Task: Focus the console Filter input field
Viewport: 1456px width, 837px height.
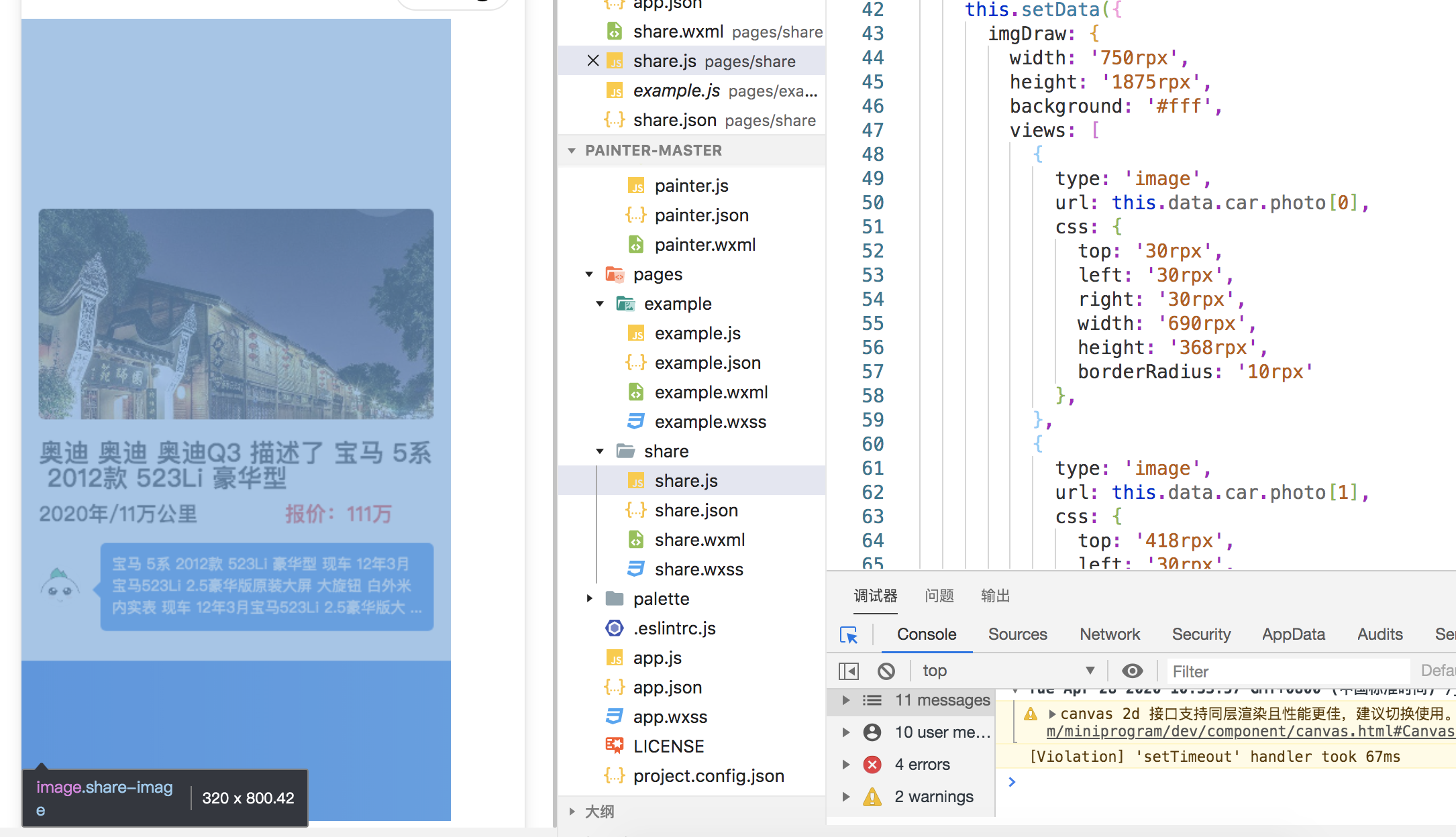Action: 1287,671
